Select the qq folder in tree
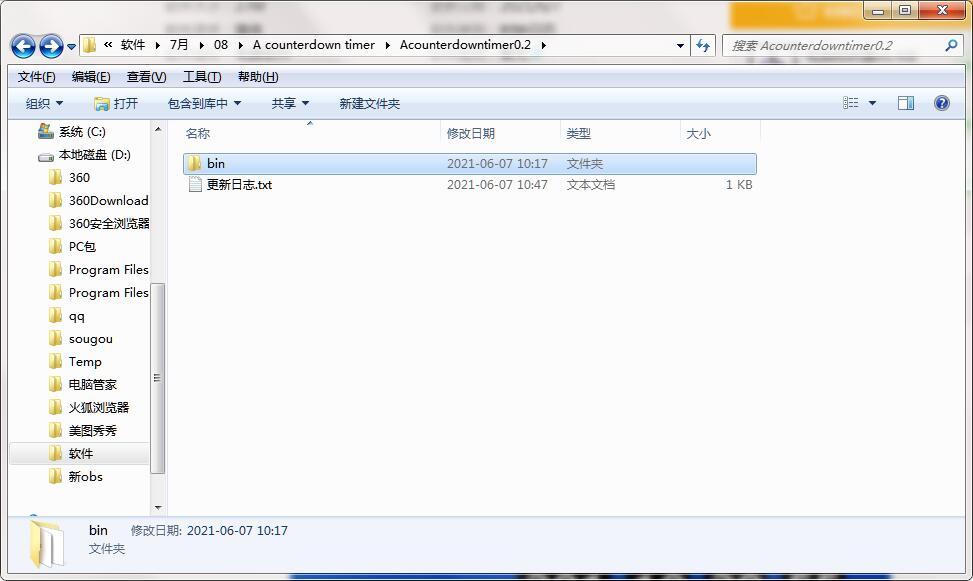Image resolution: width=973 pixels, height=581 pixels. pos(66,316)
